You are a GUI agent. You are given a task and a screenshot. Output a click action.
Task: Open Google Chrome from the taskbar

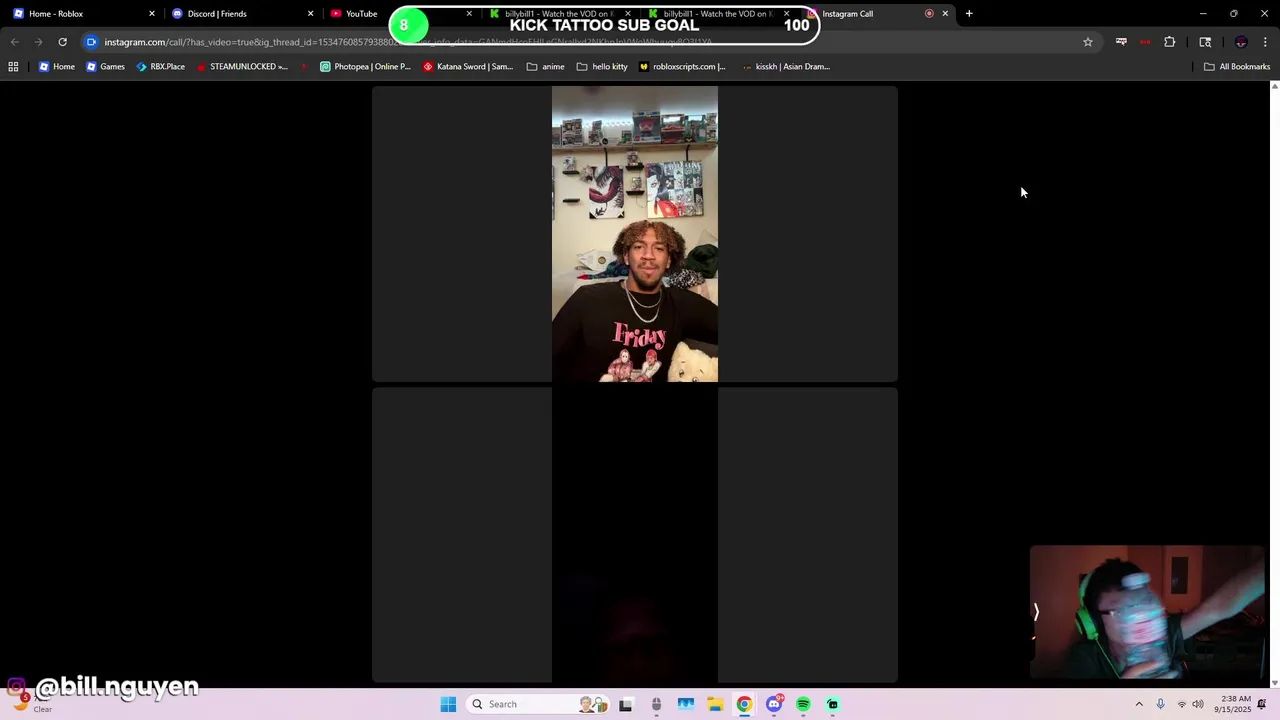(744, 704)
